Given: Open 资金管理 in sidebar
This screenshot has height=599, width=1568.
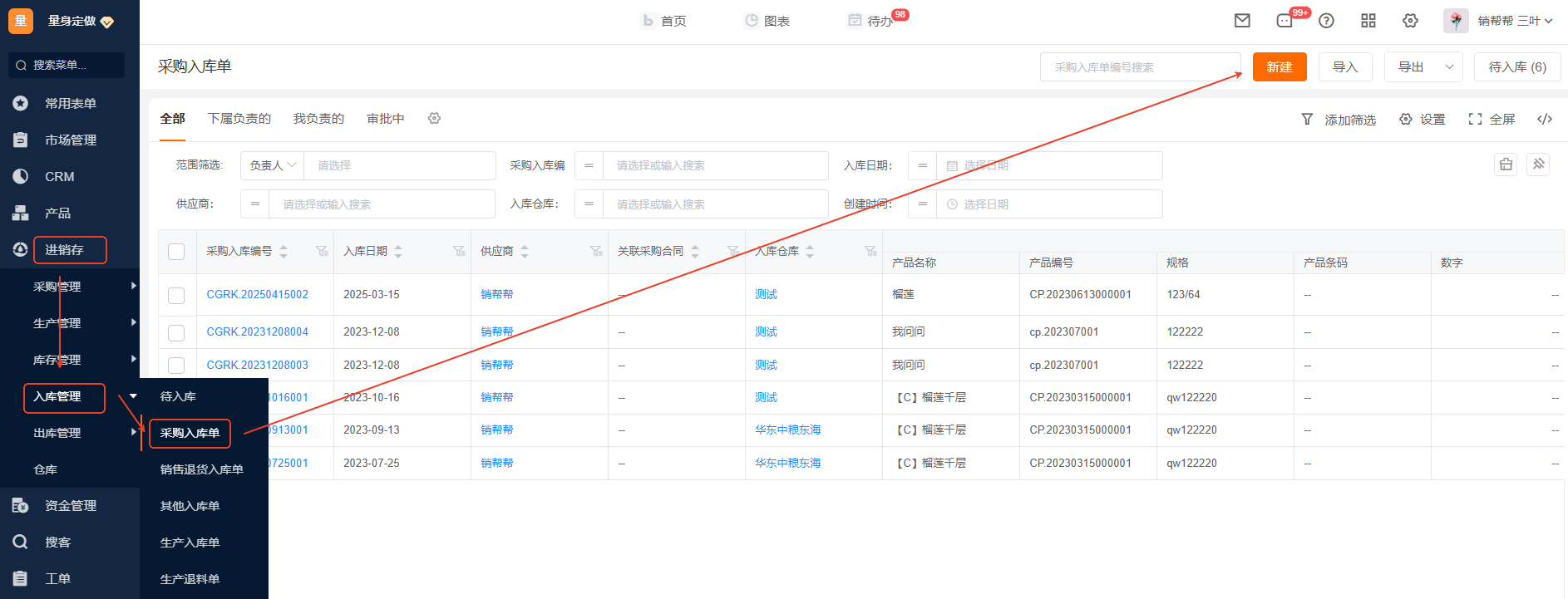Looking at the screenshot, I should point(70,505).
